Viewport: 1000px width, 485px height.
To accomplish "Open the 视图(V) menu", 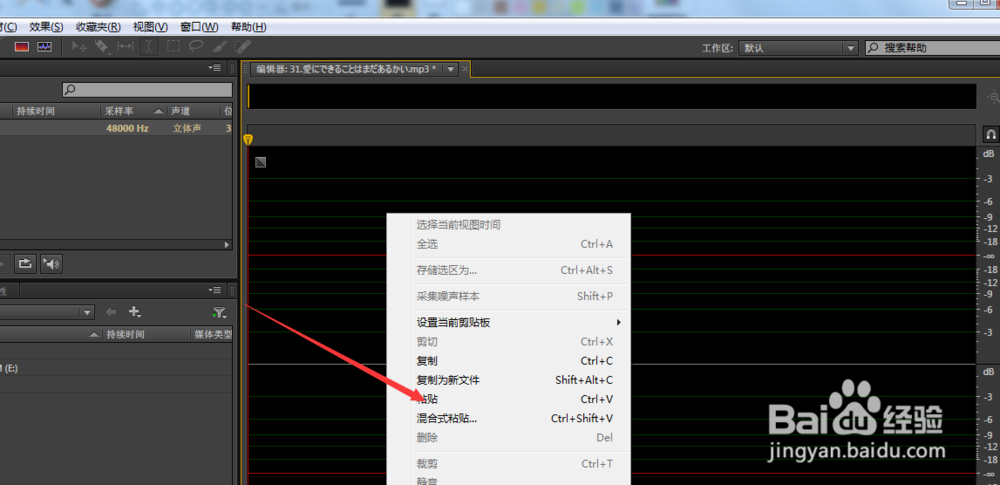I will pos(150,27).
